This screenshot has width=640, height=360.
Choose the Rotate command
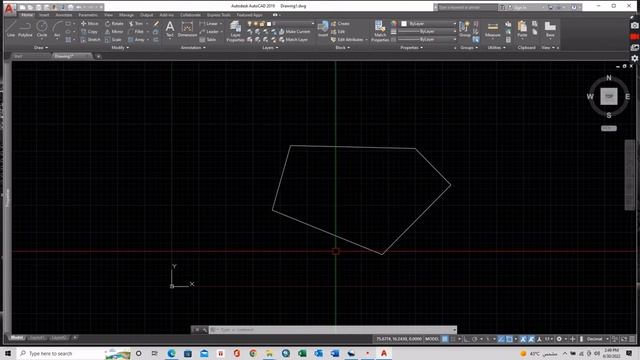114,24
